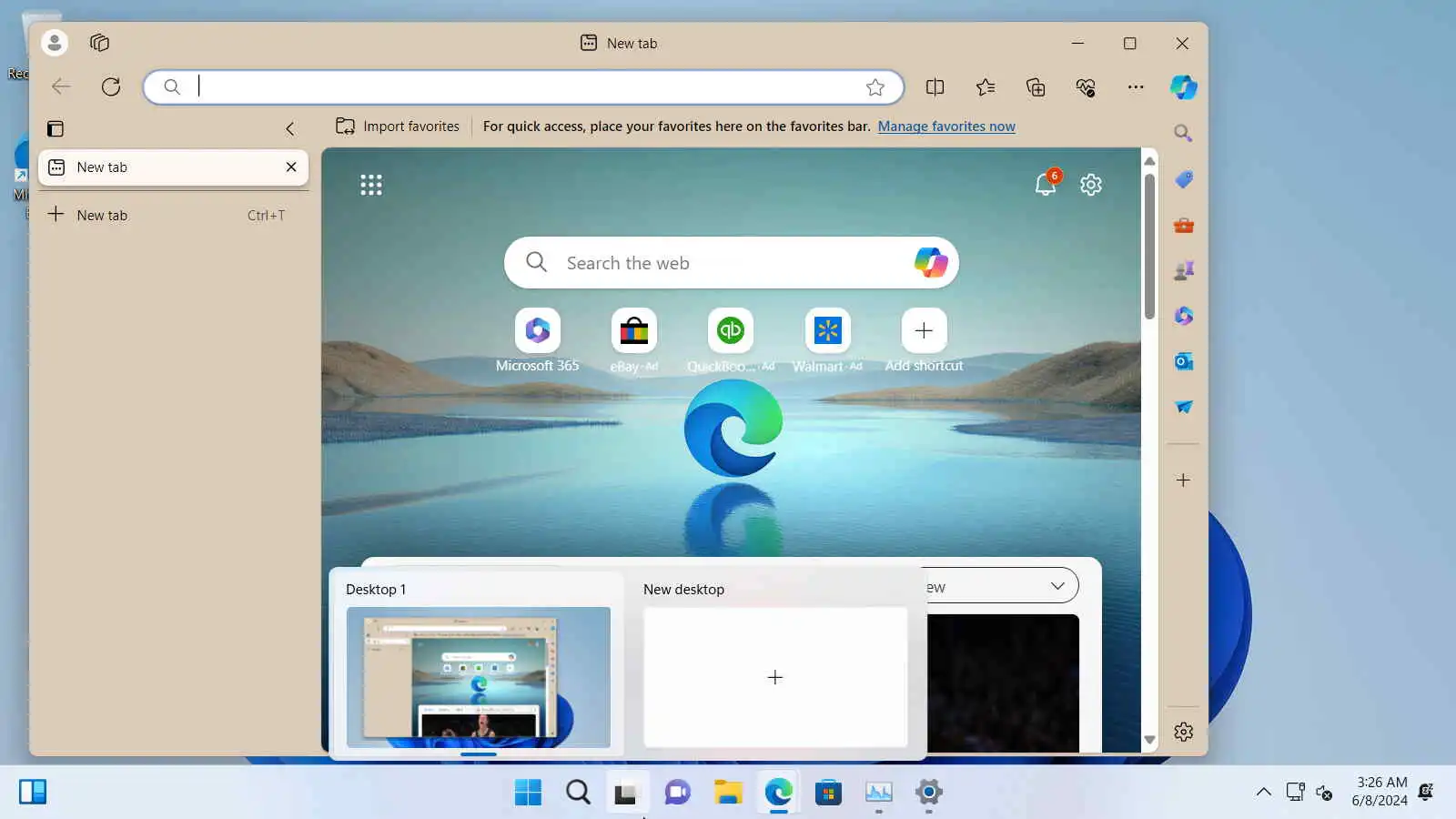Open the clock showing 3:26 AM
This screenshot has width=1456, height=819.
click(1380, 792)
